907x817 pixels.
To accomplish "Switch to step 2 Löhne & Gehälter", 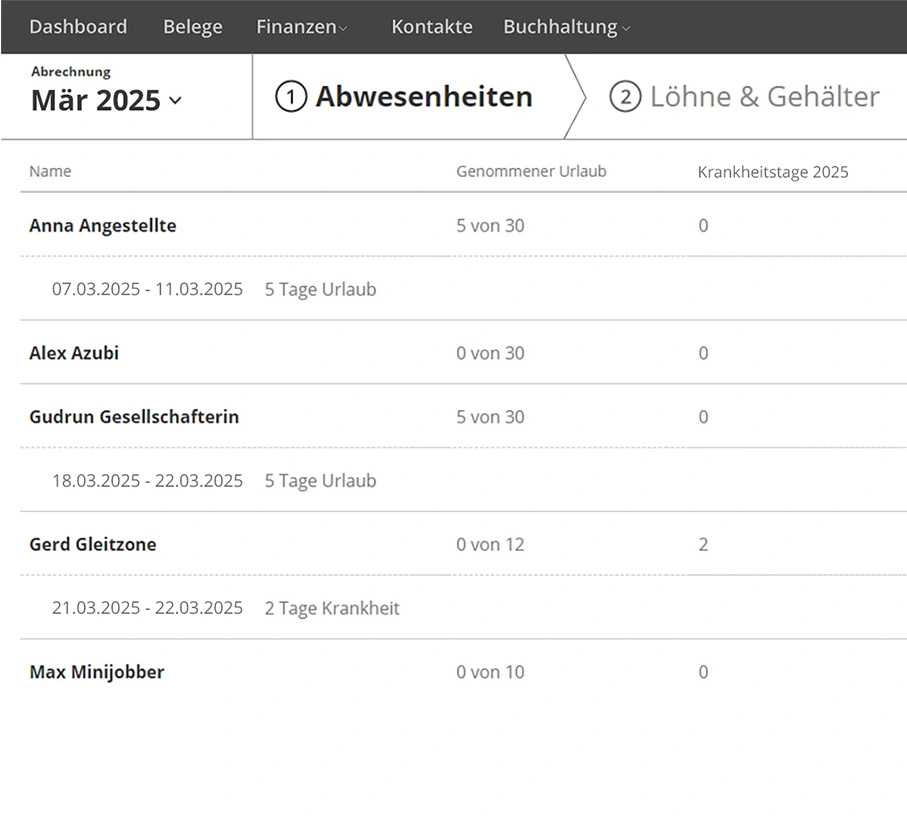I will (764, 97).
